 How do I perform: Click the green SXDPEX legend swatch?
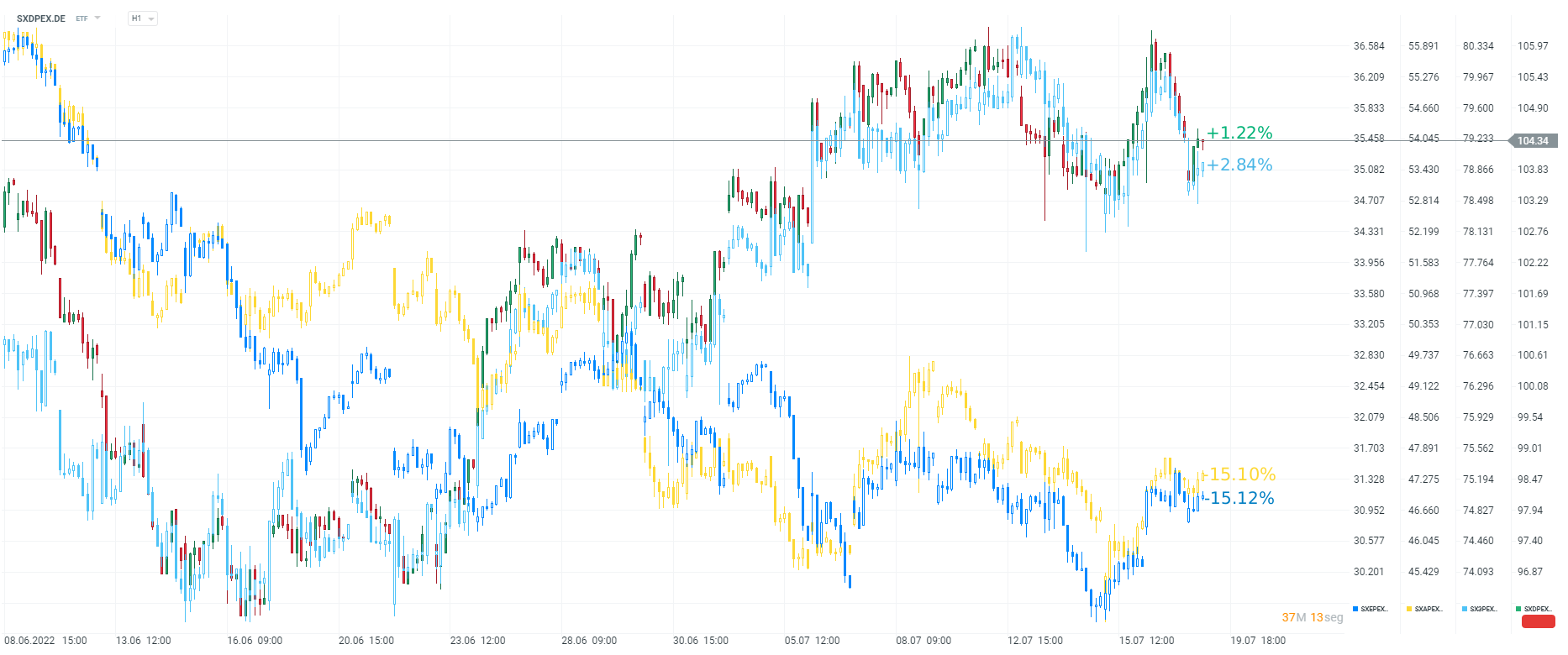pos(1518,609)
